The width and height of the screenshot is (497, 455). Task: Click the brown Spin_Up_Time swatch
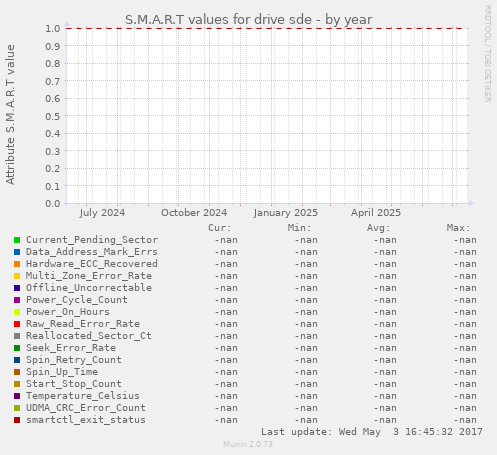(17, 372)
